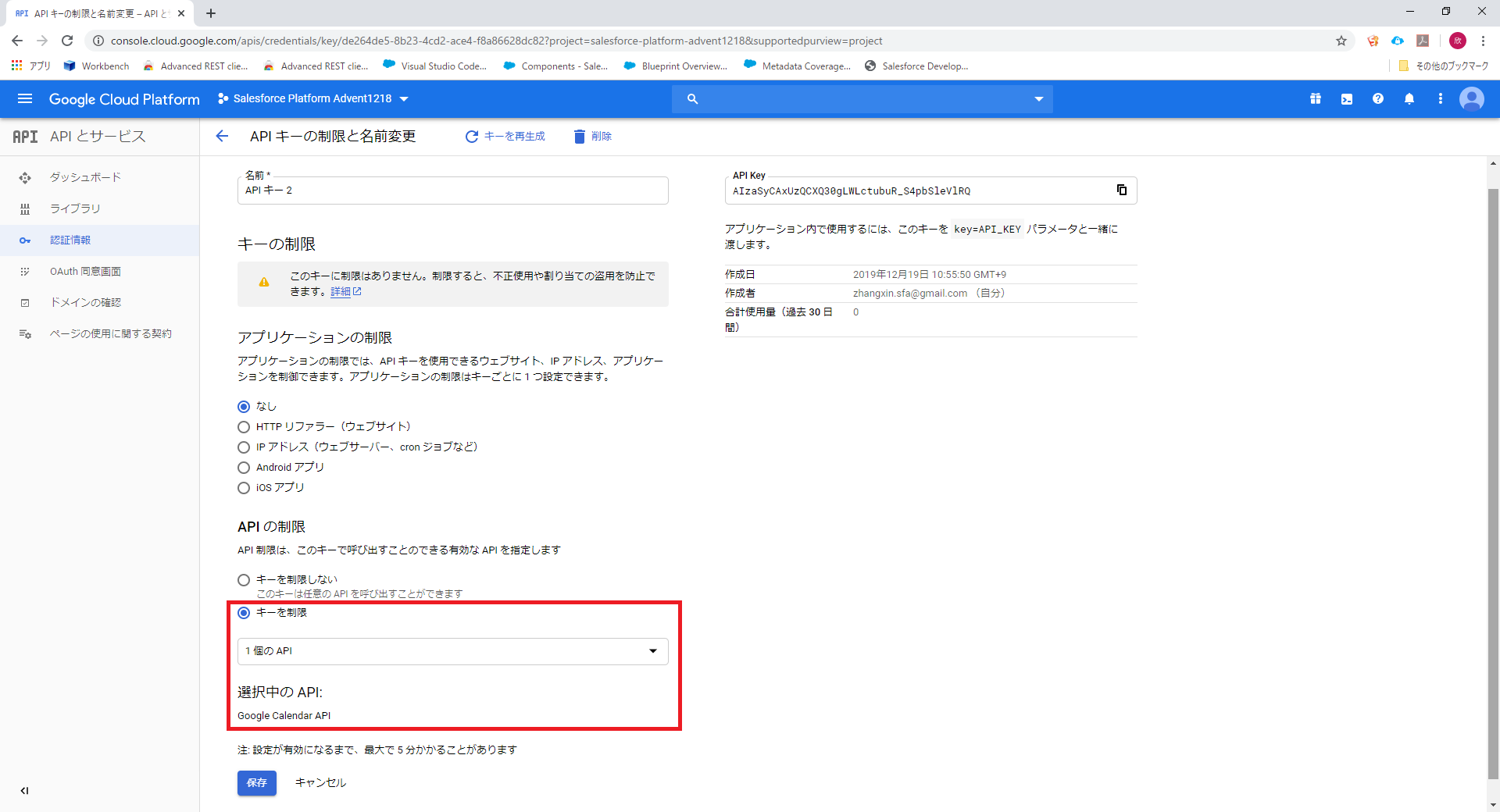Select HTTP リファラー (ウェブサイト) restriction

[x=244, y=427]
